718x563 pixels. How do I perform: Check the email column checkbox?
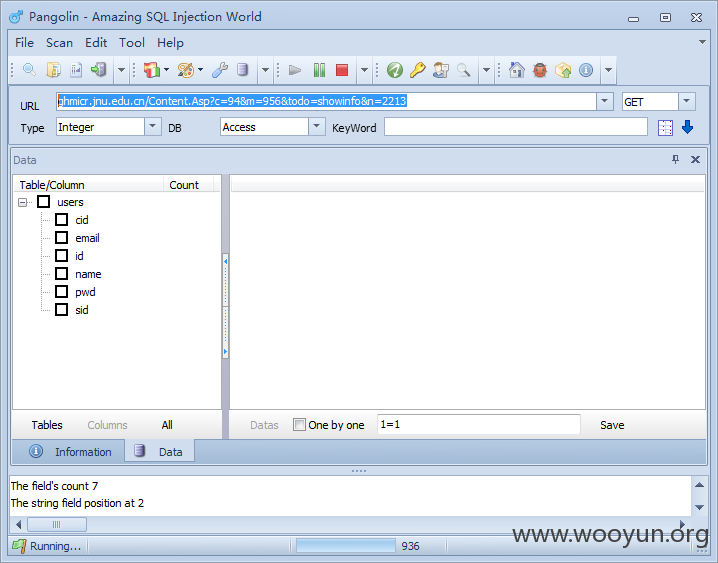click(61, 238)
